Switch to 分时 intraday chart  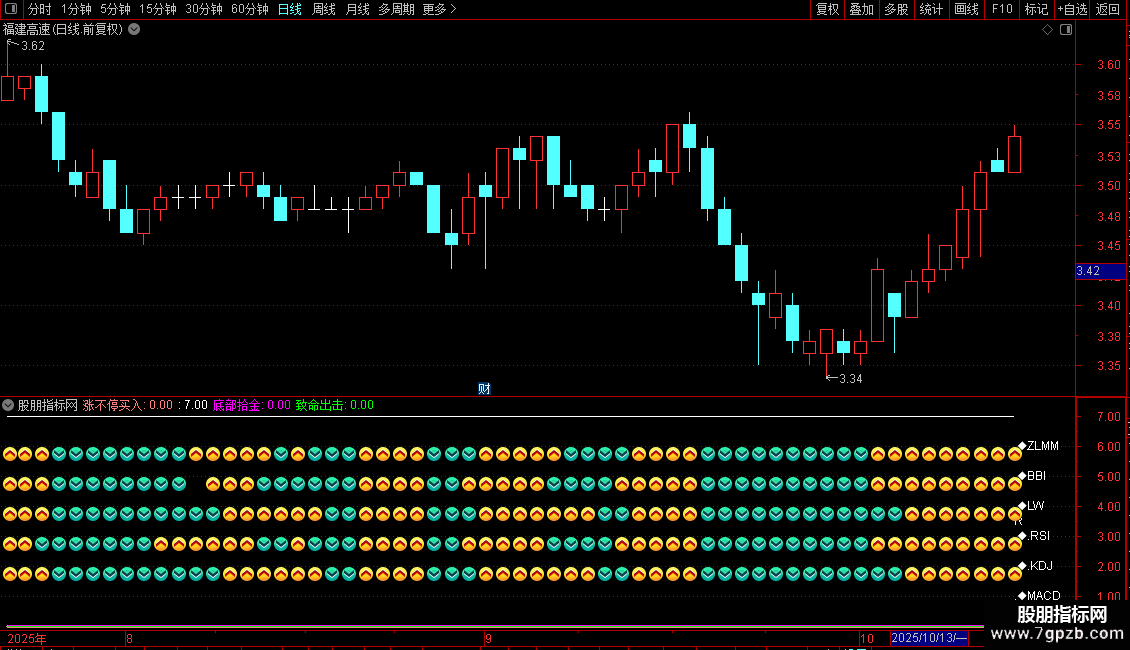(x=40, y=9)
